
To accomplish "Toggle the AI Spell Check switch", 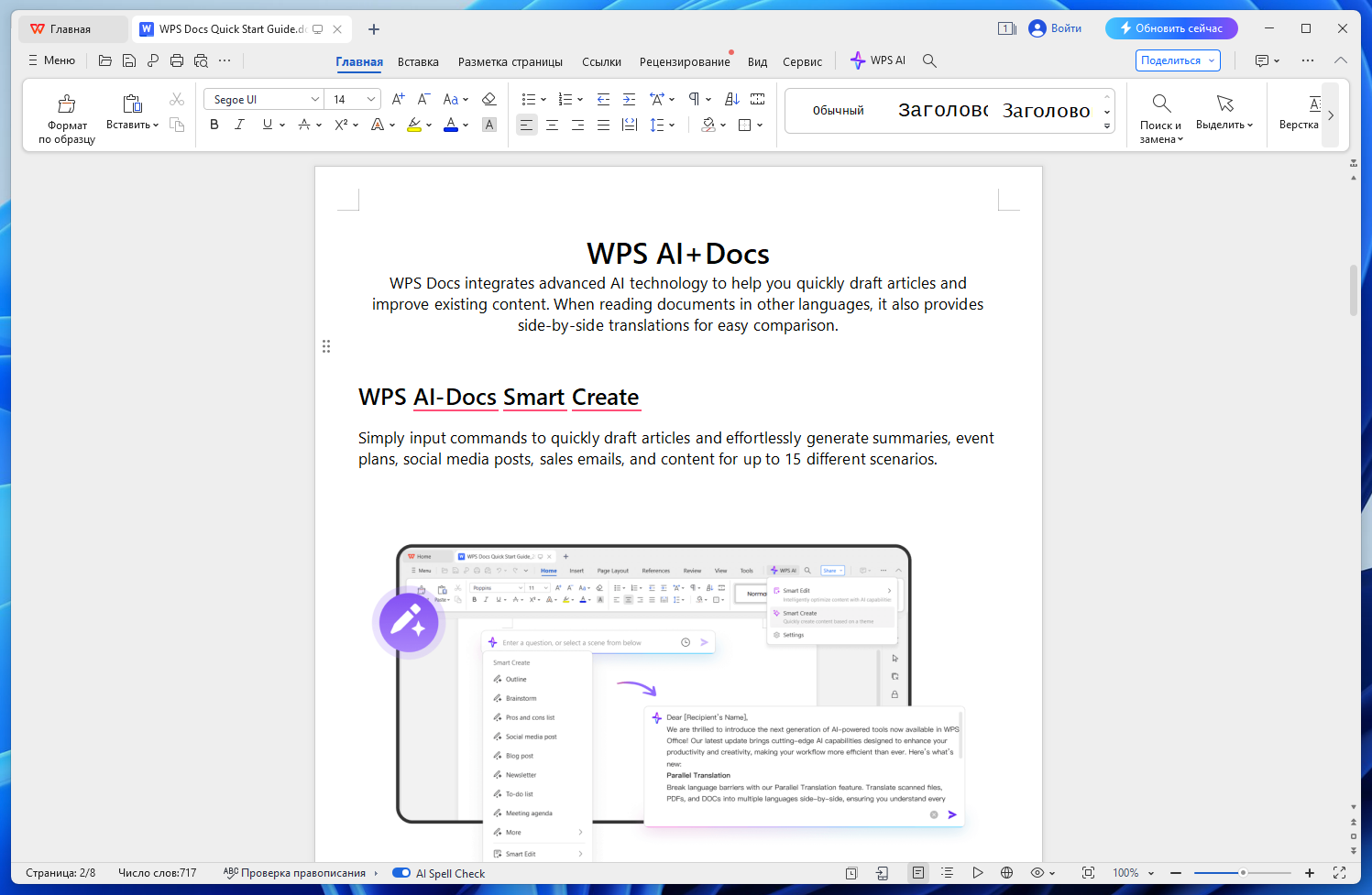I will (401, 873).
